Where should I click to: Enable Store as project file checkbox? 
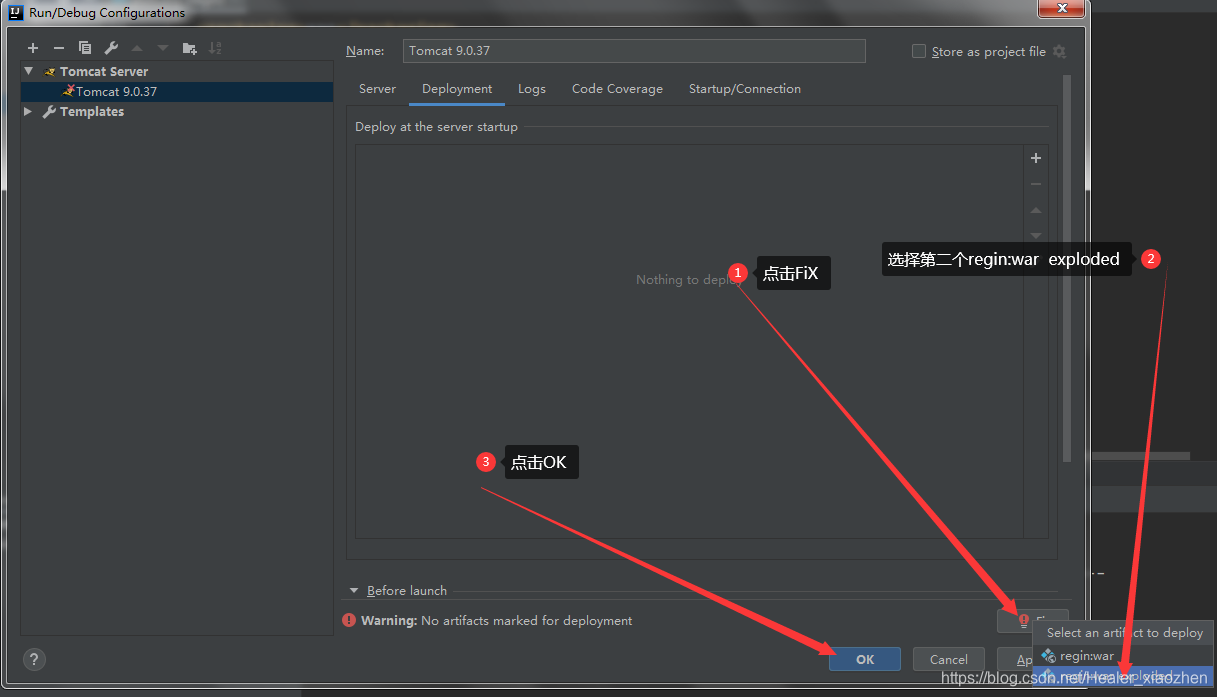coord(919,51)
